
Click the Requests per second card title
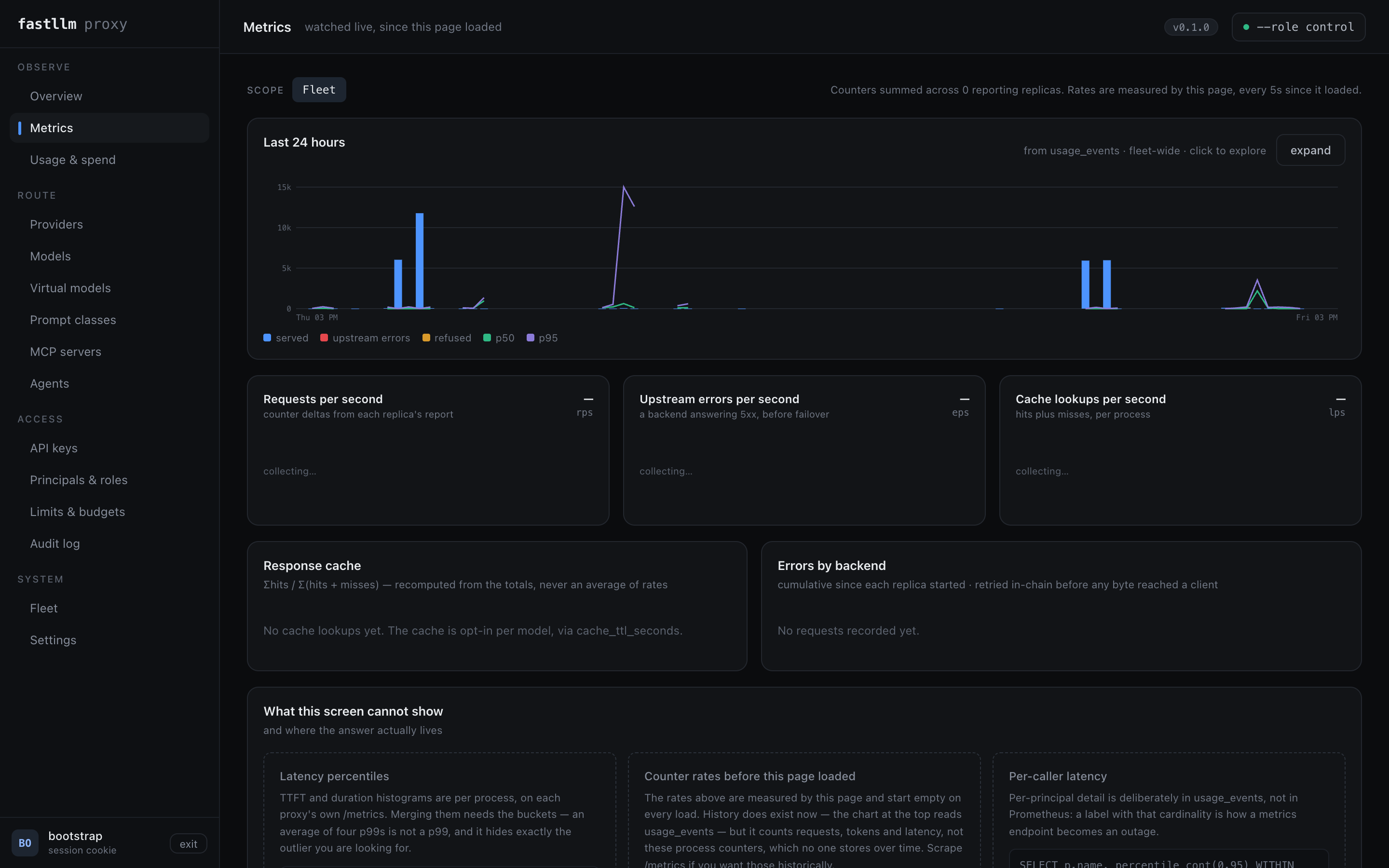tap(323, 399)
